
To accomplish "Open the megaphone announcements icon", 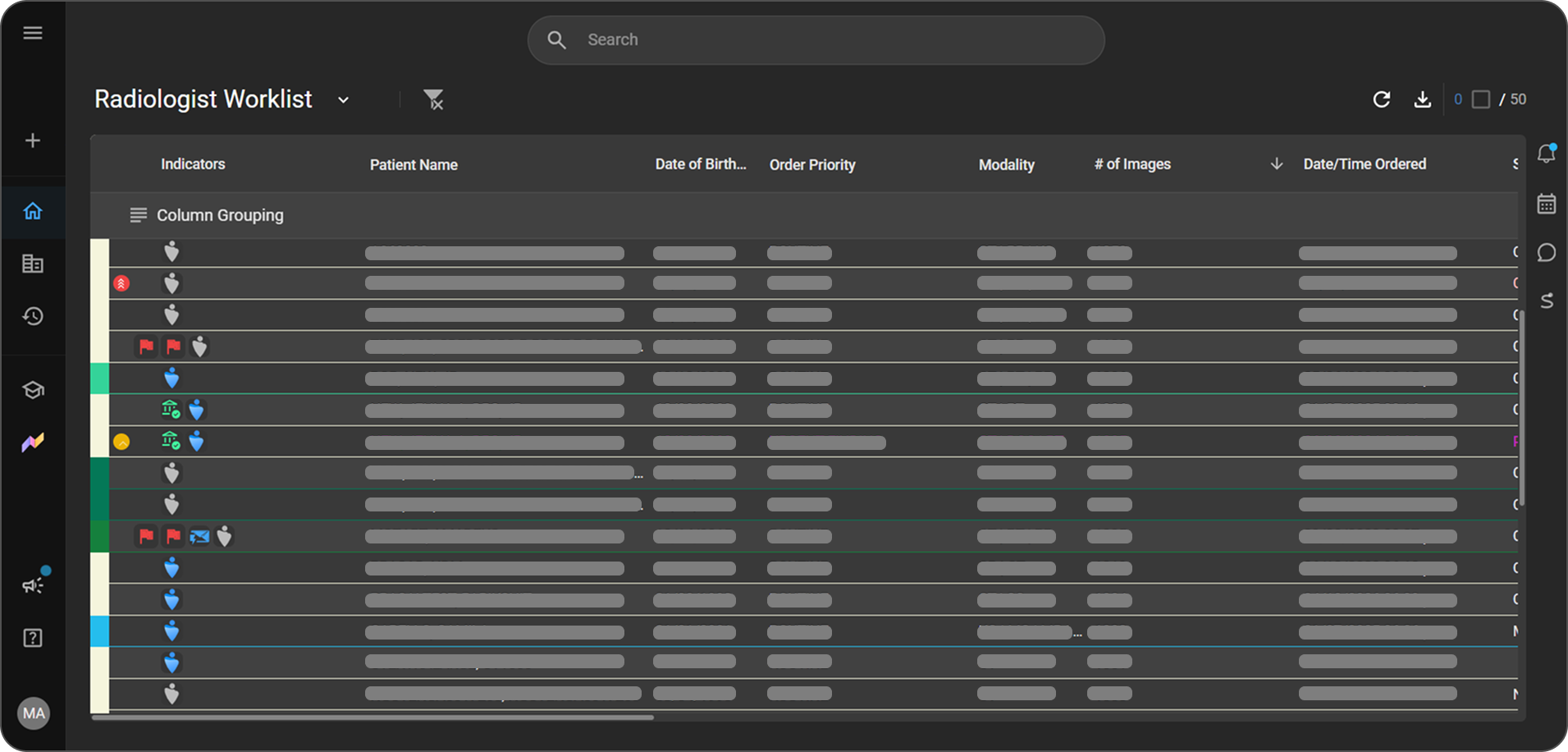I will coord(33,585).
